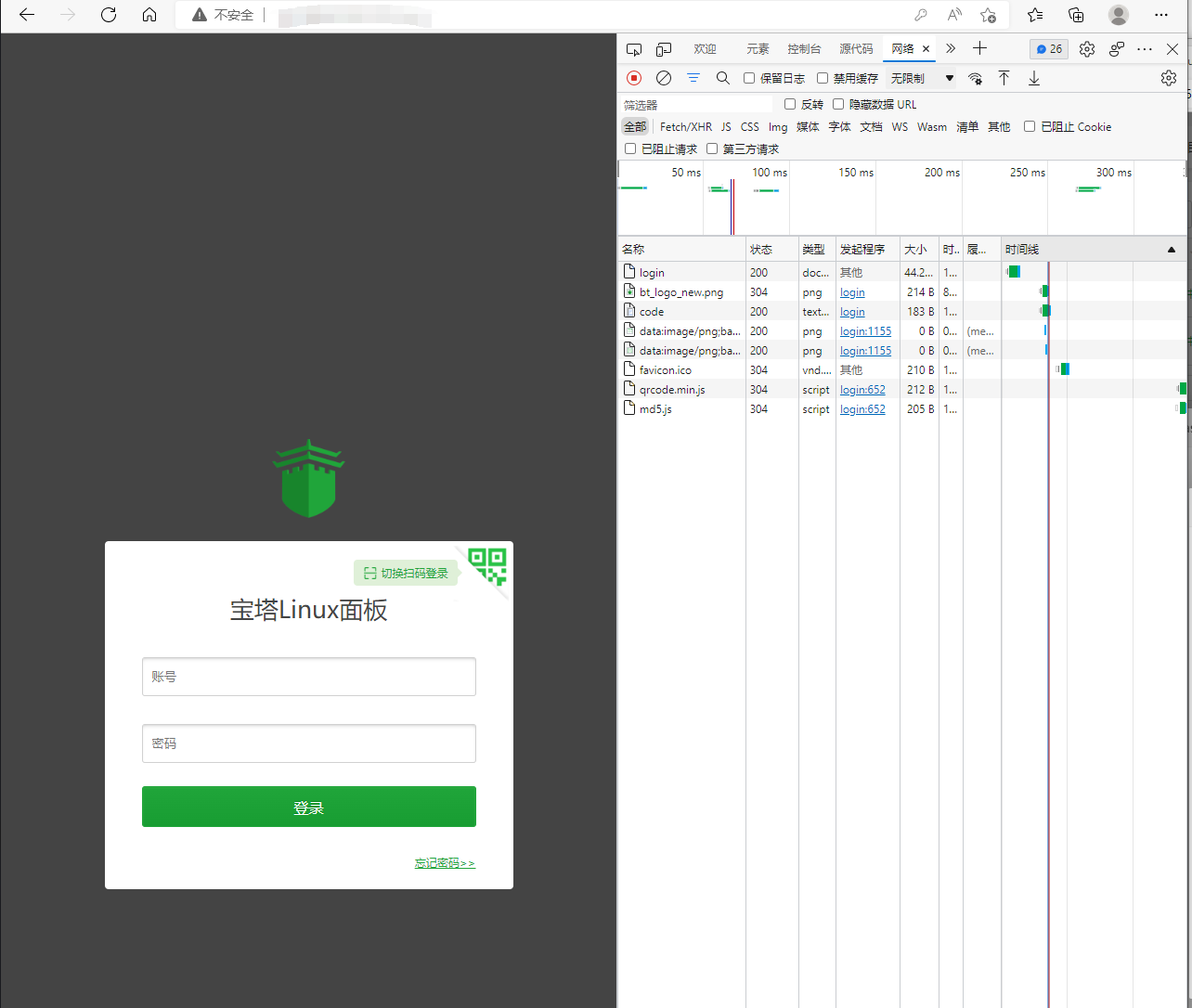1192x1008 pixels.
Task: Open the 欢迎 tab
Action: point(705,49)
